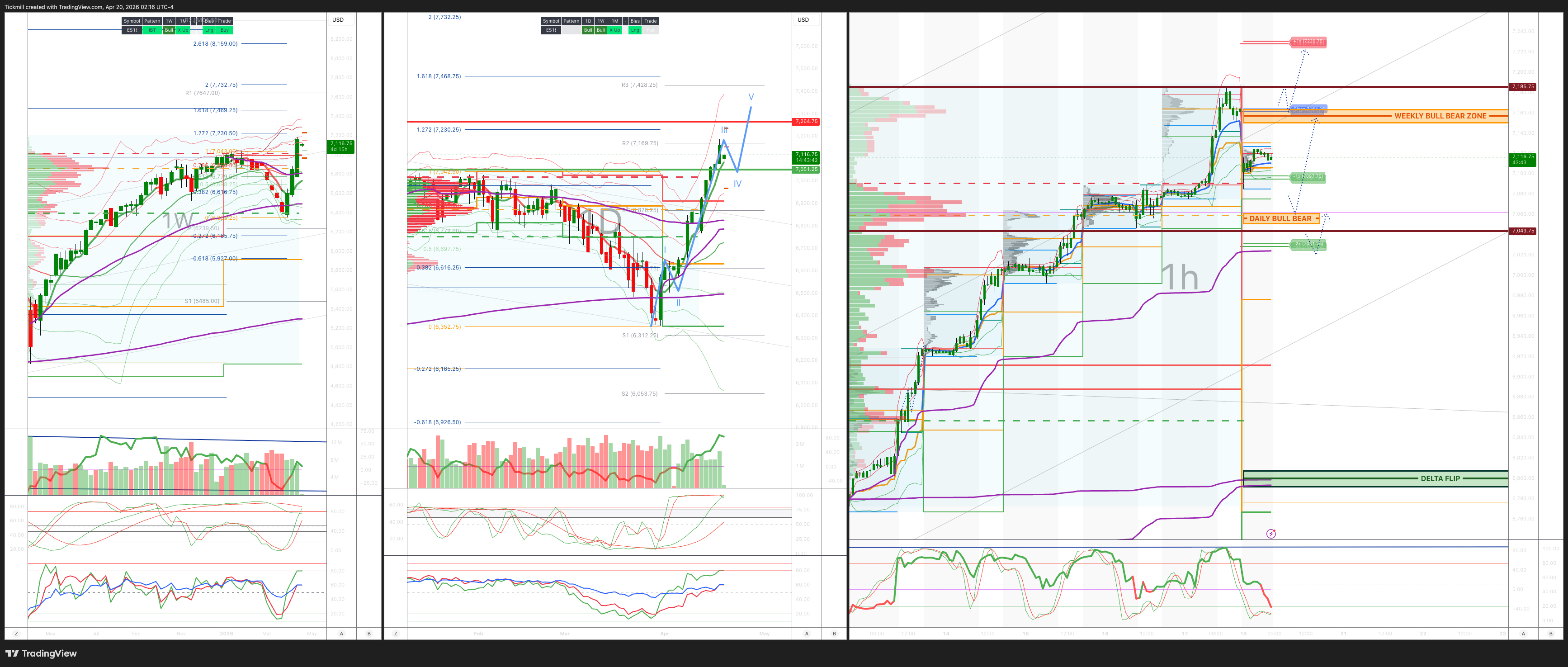Select the IBT pattern cell in weekly table
1568x667 pixels.
click(x=152, y=30)
